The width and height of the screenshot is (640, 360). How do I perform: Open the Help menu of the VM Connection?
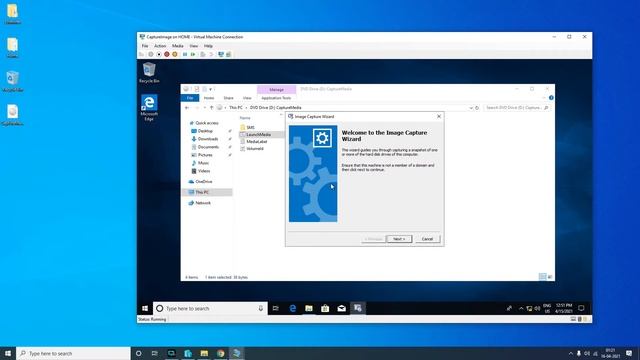click(x=208, y=46)
